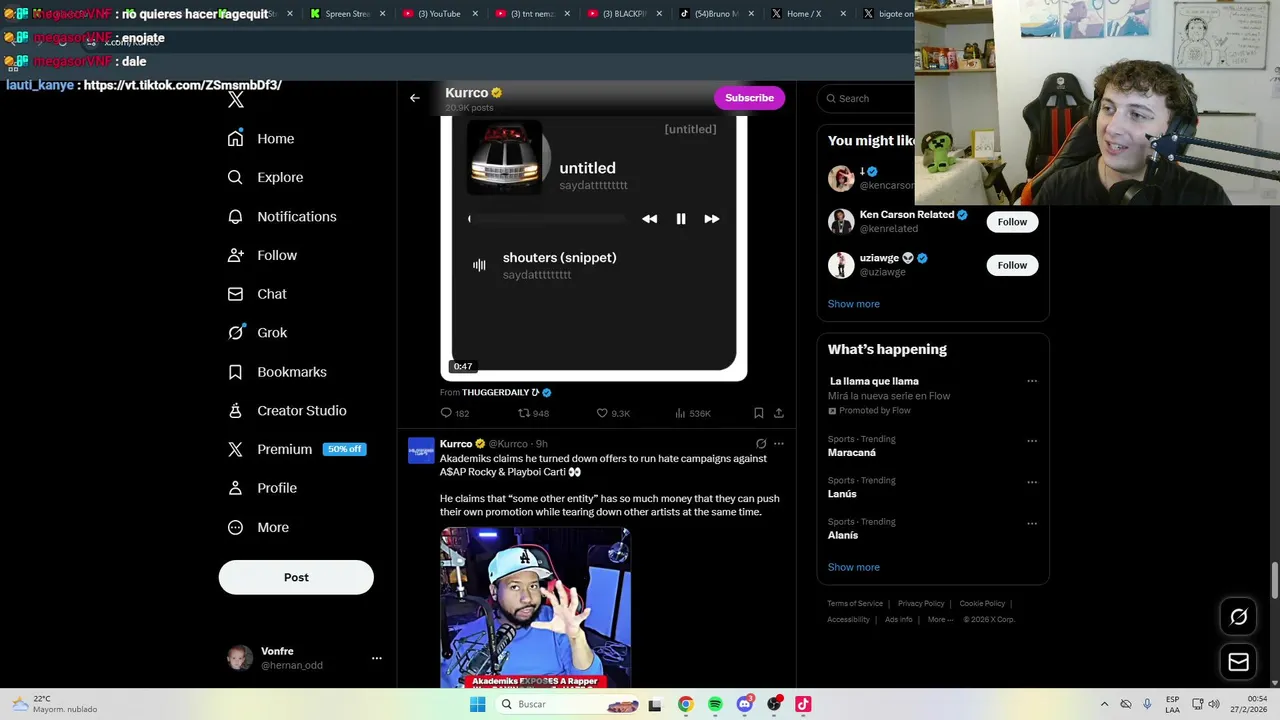Open Creator Studio

[287, 411]
